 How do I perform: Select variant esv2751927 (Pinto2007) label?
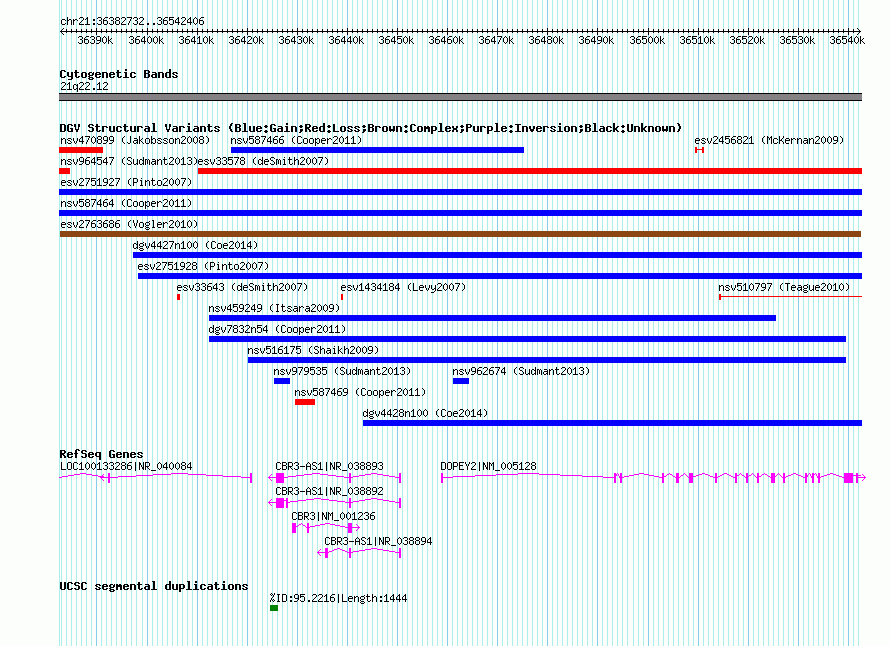(126, 182)
